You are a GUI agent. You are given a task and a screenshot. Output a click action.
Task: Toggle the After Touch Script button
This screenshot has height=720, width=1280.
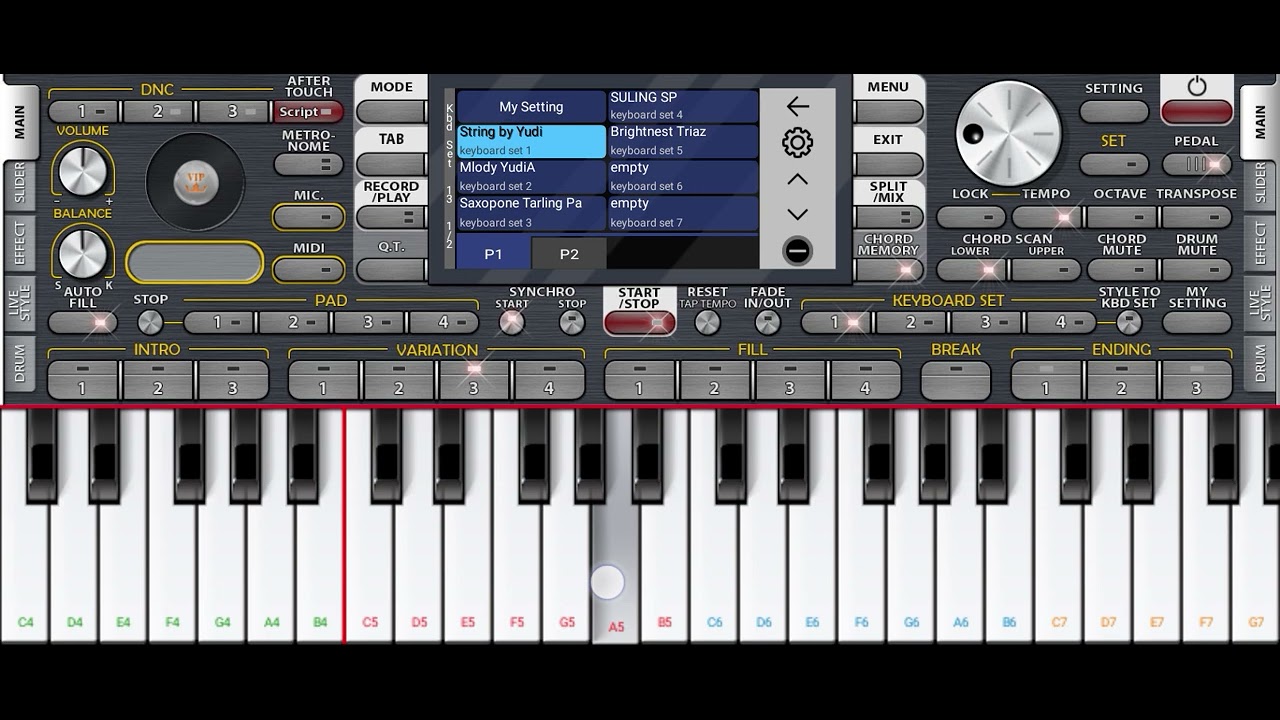pos(309,112)
